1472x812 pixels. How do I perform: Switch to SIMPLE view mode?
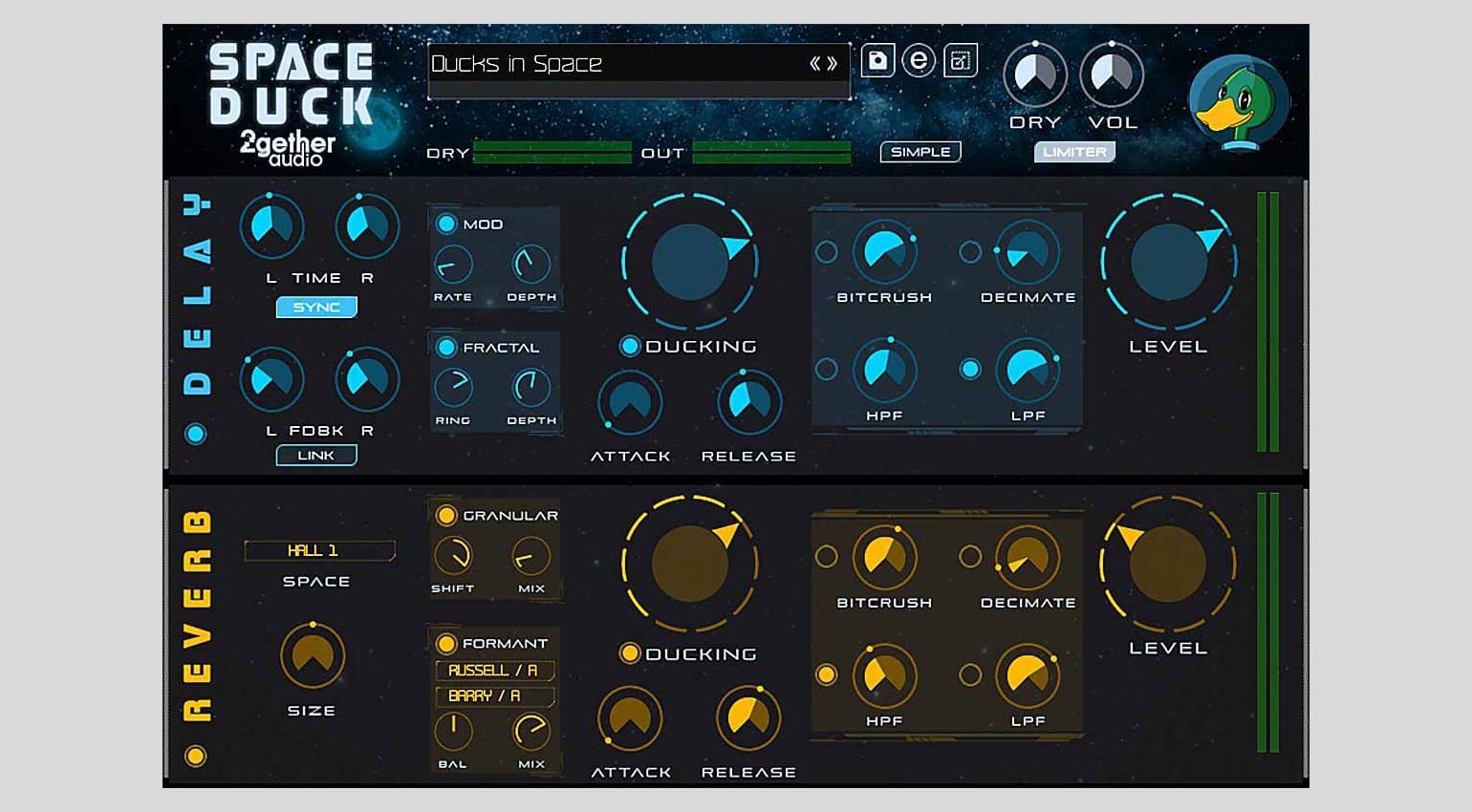920,152
